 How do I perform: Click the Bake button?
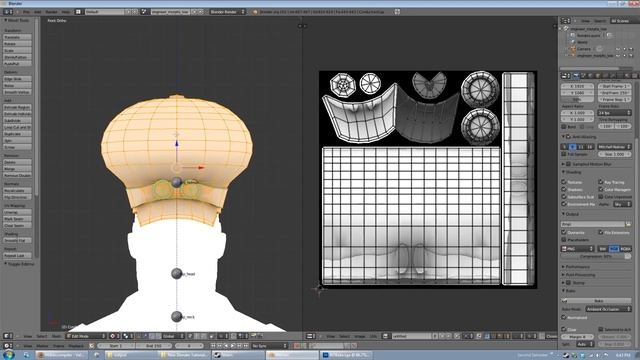(596, 301)
